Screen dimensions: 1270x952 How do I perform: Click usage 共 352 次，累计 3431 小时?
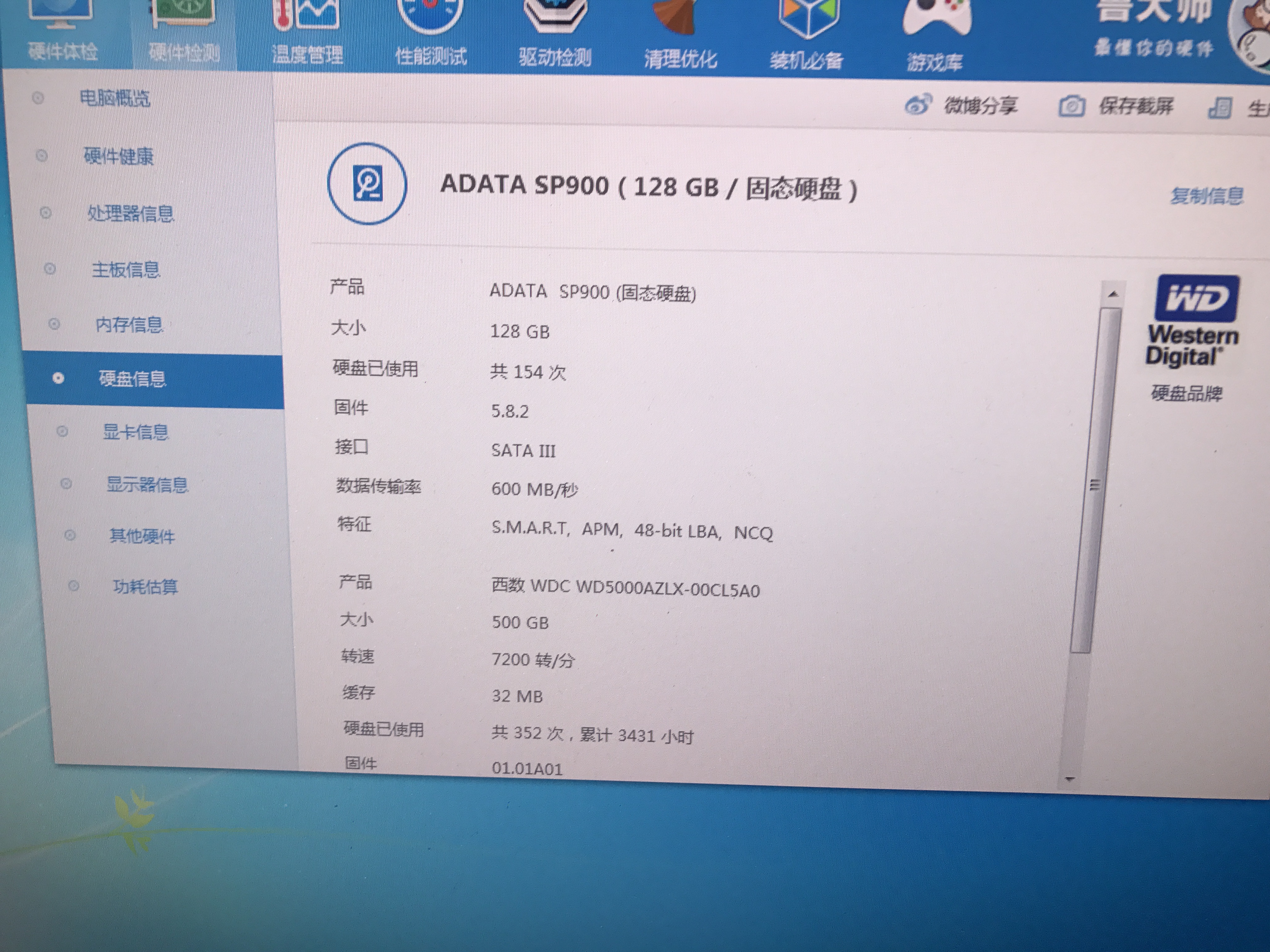[x=592, y=734]
